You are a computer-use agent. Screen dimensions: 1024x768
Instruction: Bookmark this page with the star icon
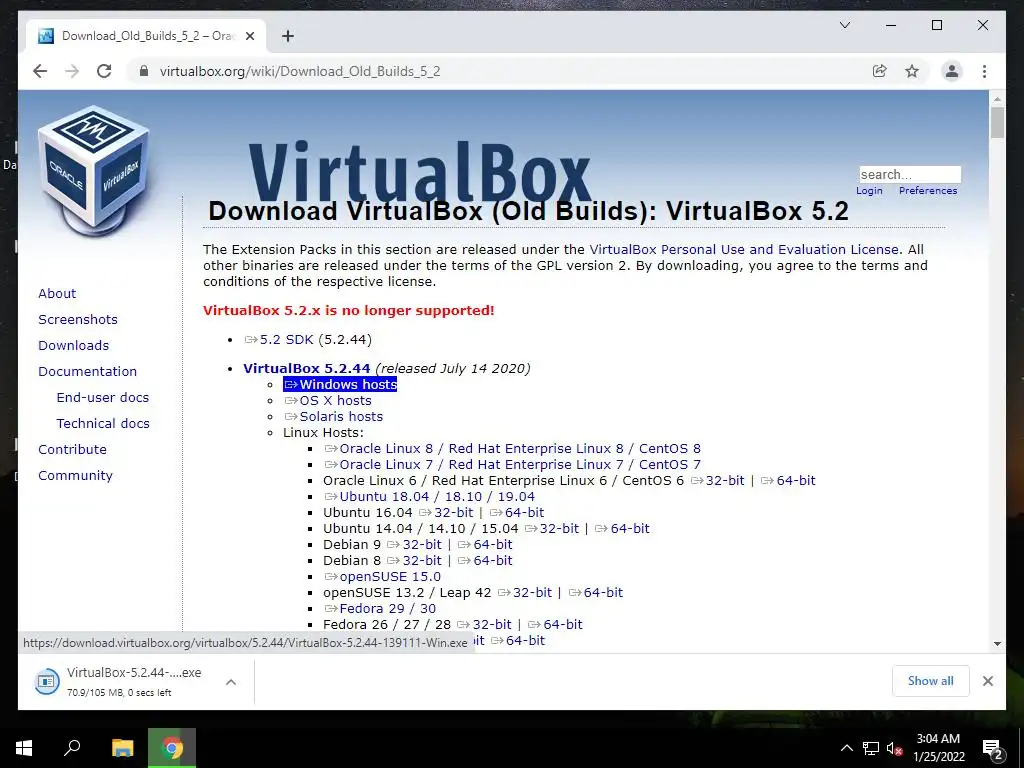(912, 71)
